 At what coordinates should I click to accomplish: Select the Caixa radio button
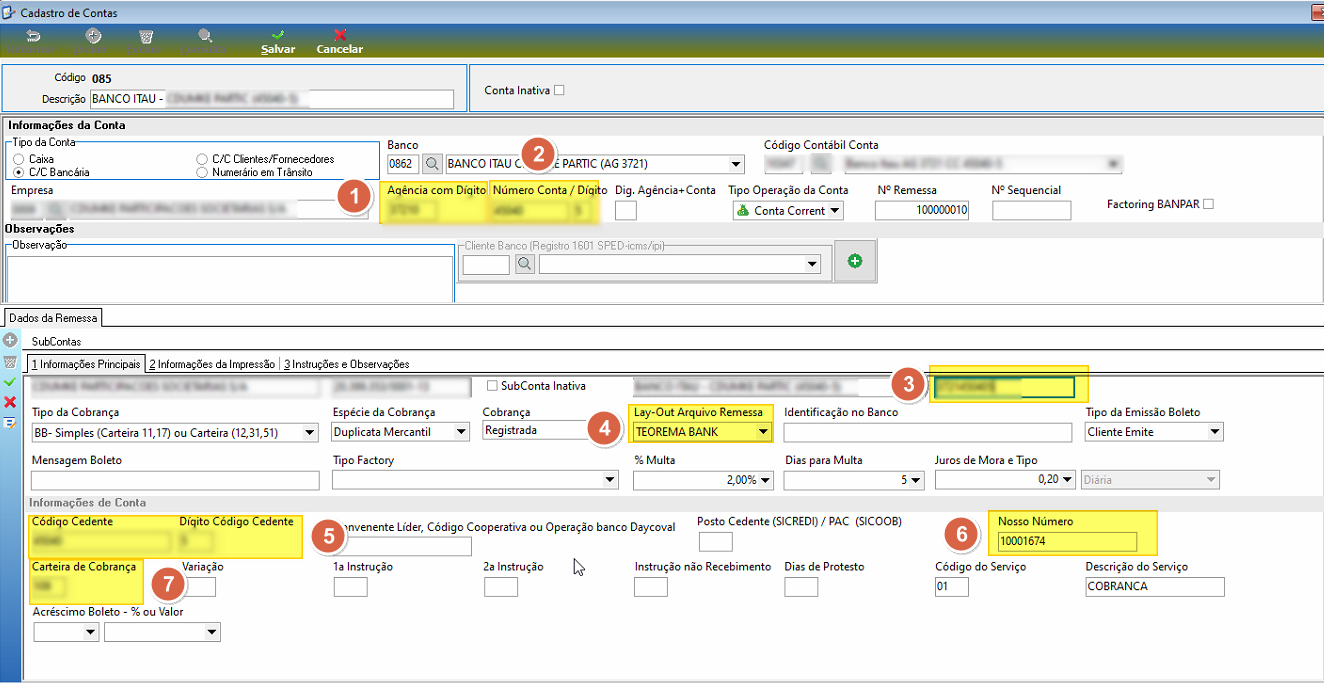point(18,159)
